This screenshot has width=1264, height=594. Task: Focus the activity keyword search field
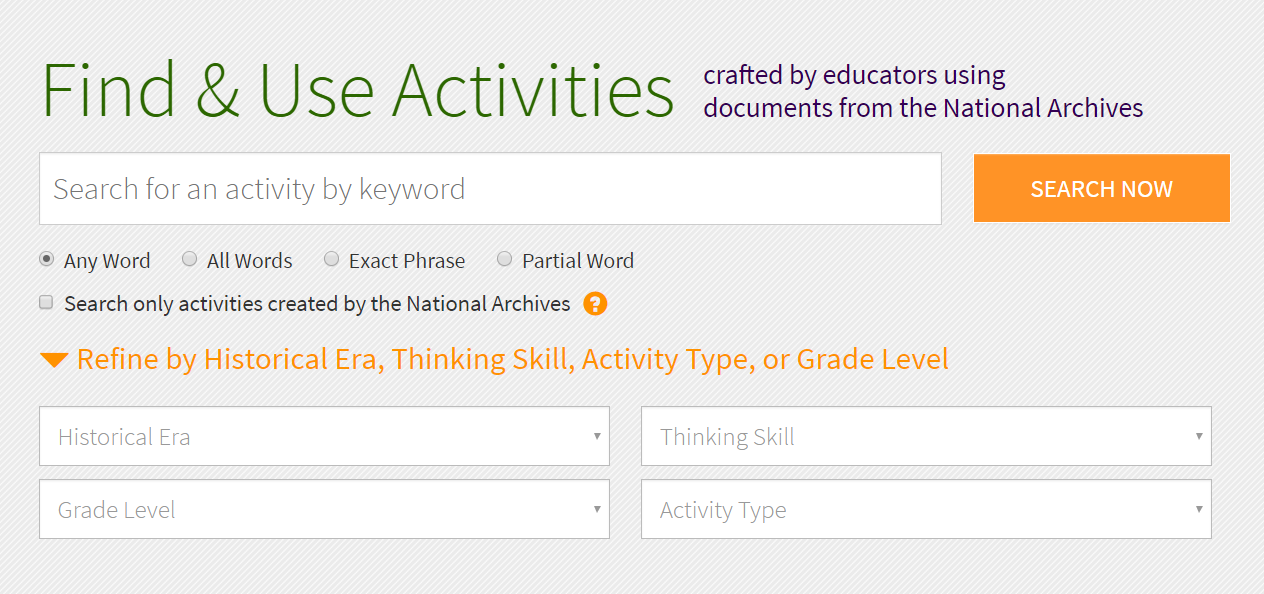click(x=490, y=189)
